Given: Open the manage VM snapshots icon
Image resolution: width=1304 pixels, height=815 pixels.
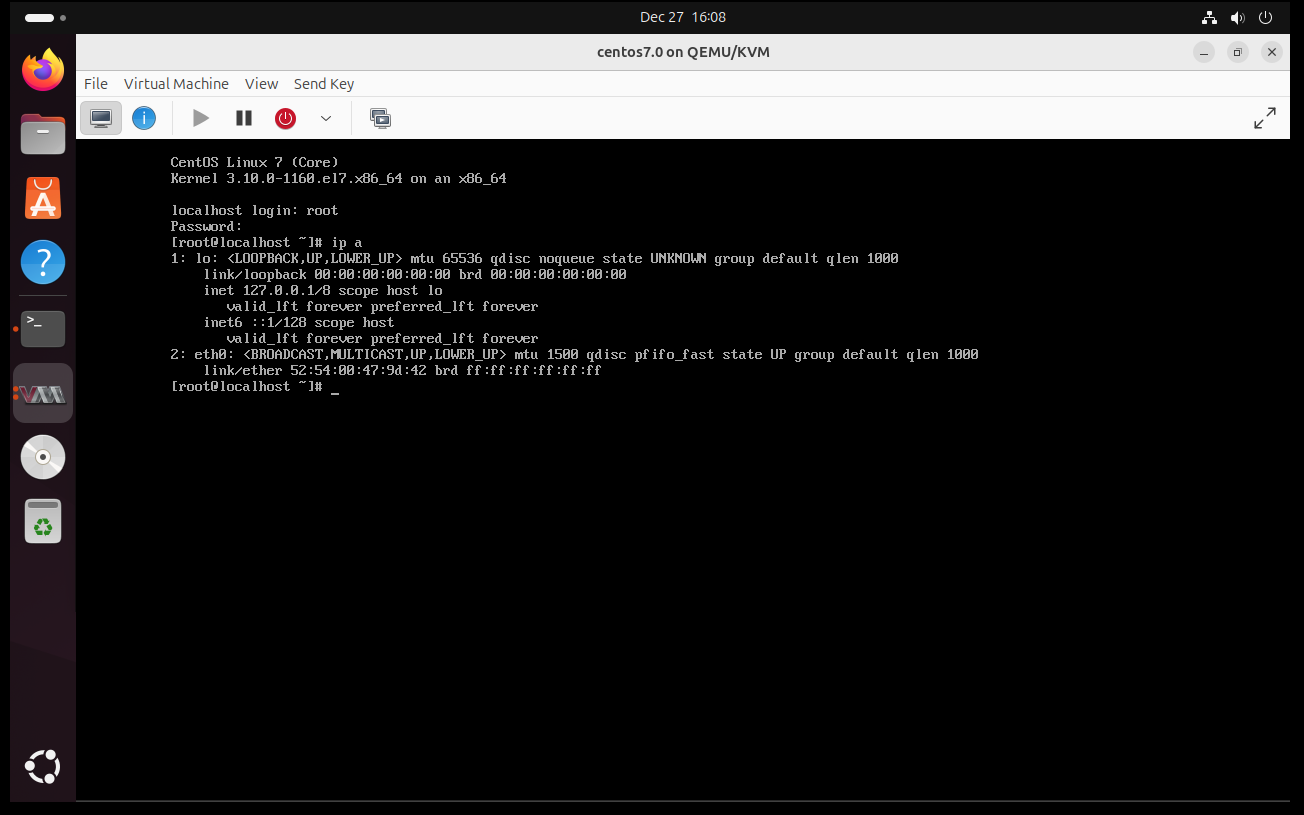Looking at the screenshot, I should pos(380,118).
